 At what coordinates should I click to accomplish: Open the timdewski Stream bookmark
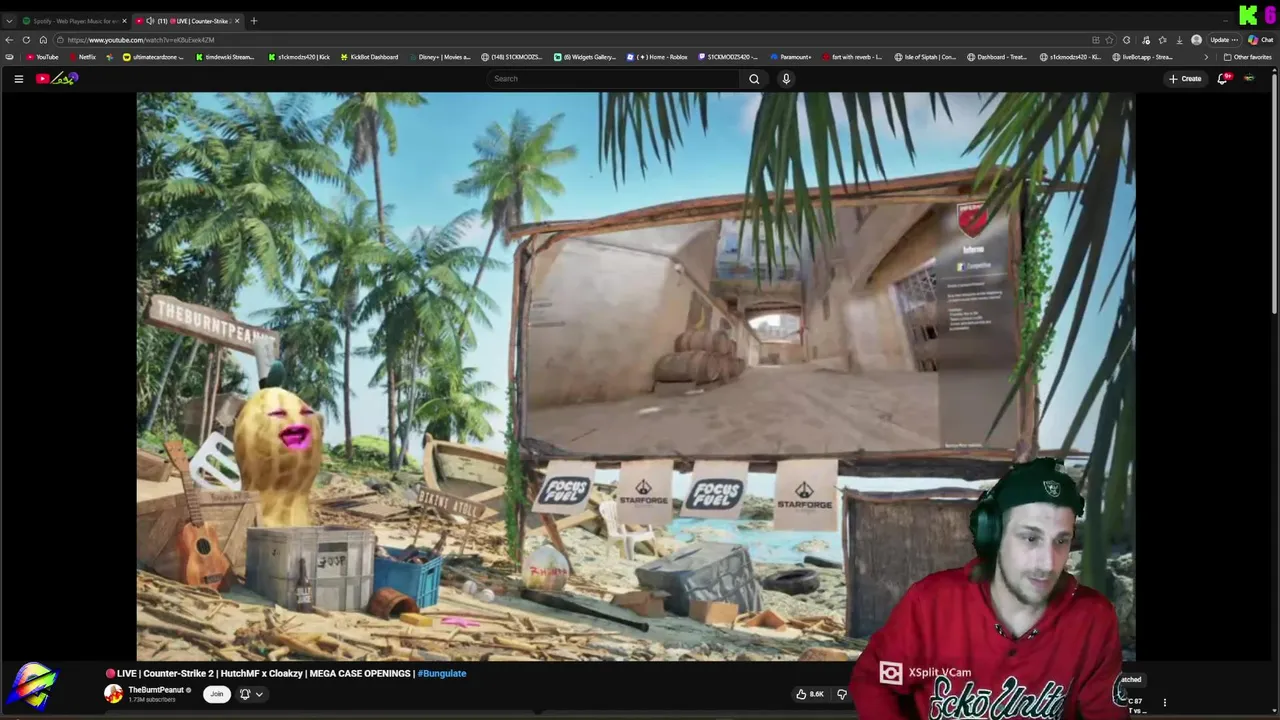click(225, 57)
